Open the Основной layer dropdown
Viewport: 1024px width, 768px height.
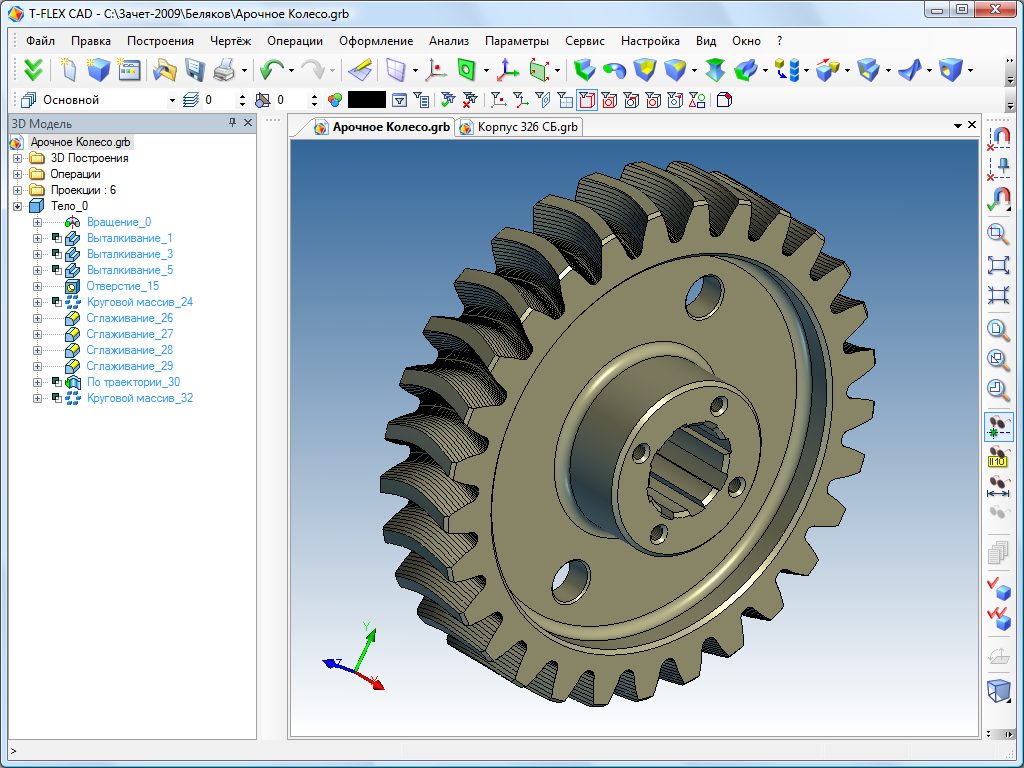174,100
